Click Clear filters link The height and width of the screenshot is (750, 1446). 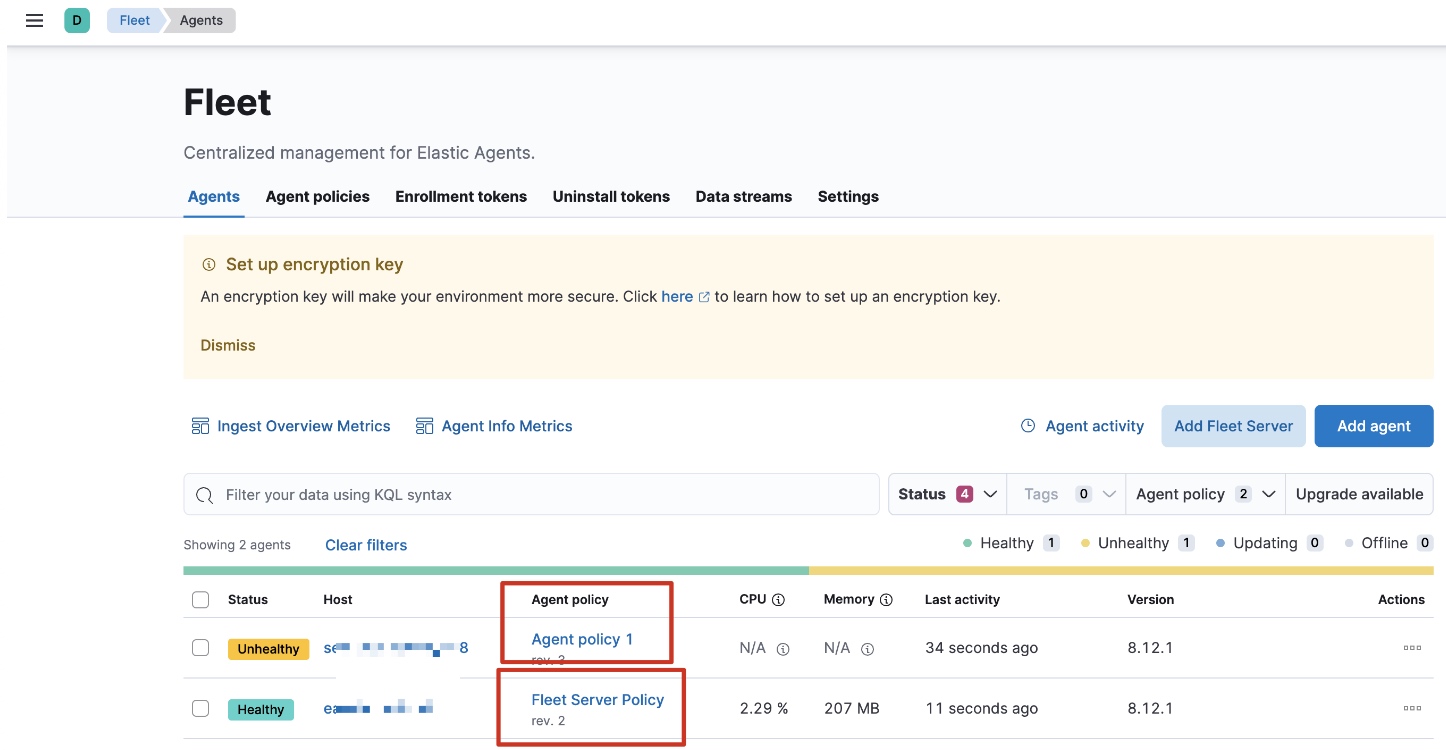tap(366, 545)
